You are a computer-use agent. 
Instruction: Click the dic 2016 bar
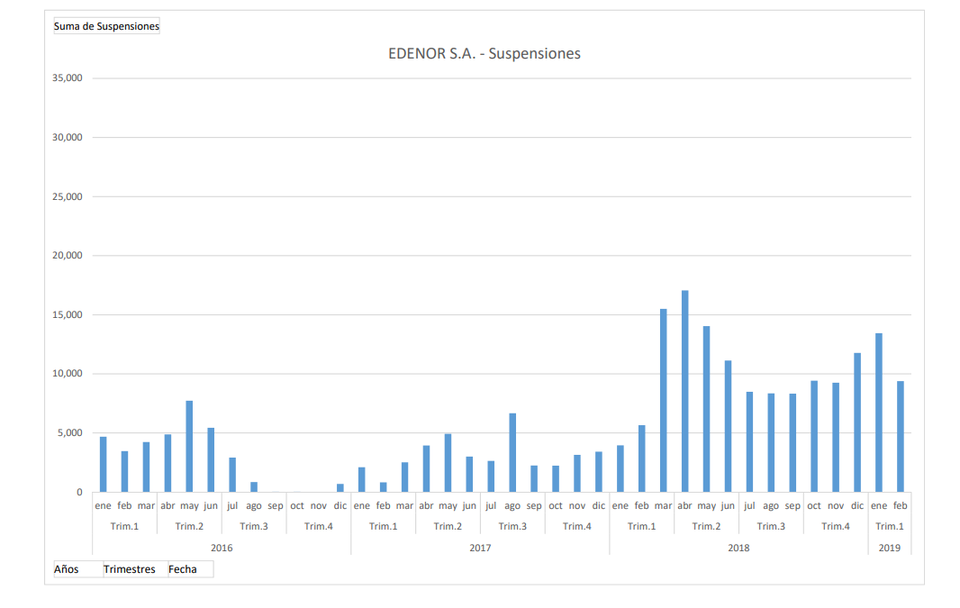340,488
